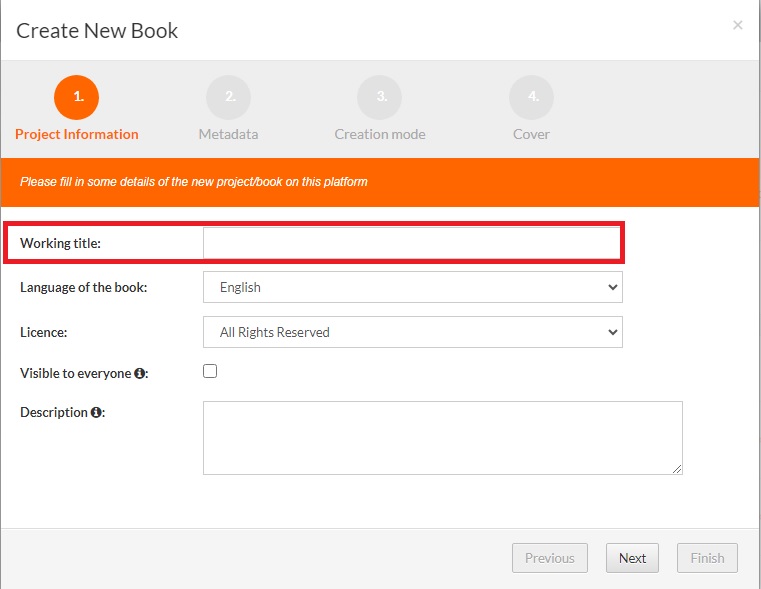This screenshot has height=589, width=761.
Task: Select the step 1 orange circle
Action: tap(77, 97)
